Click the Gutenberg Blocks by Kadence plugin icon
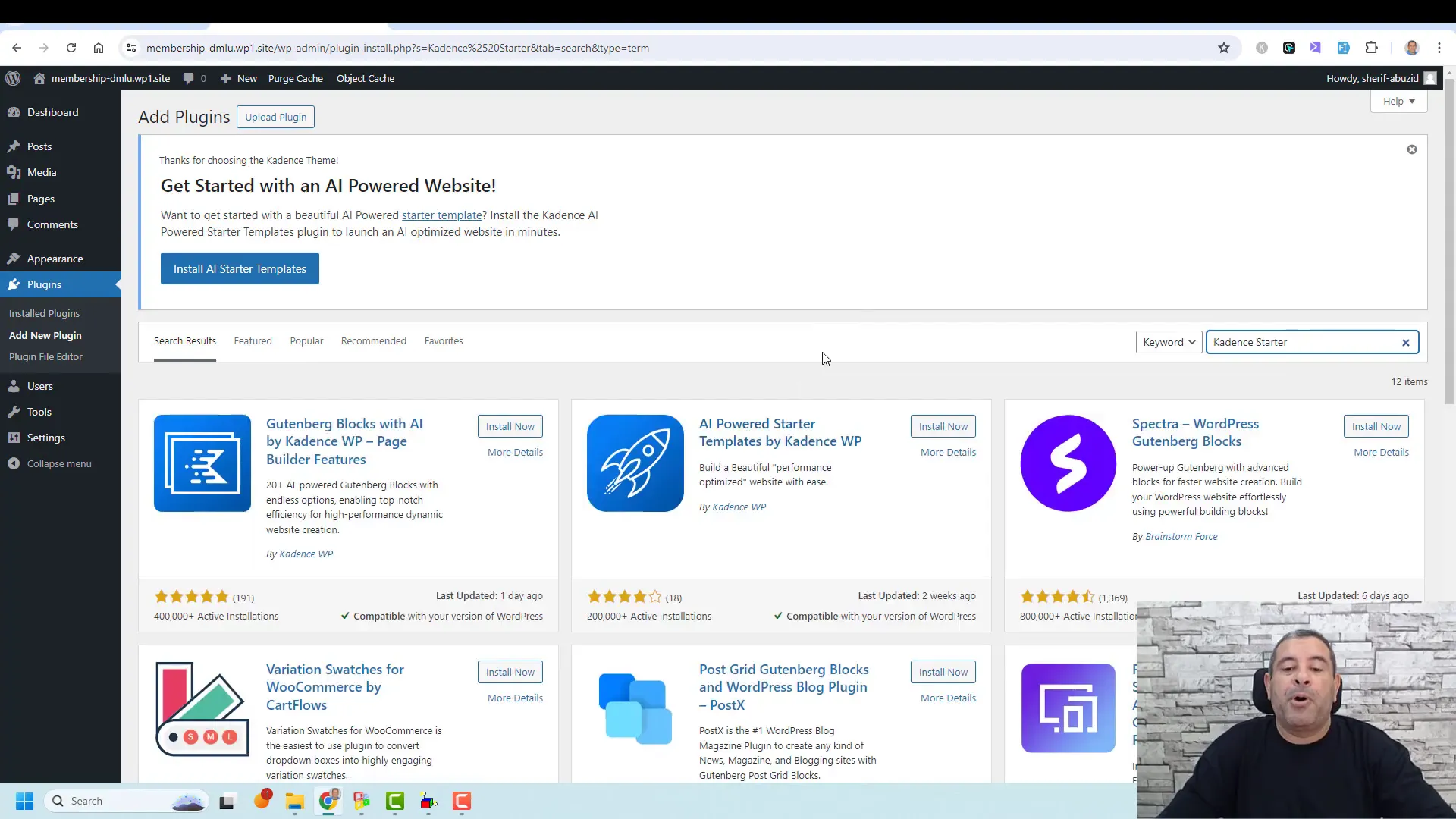The width and height of the screenshot is (1456, 819). [x=202, y=463]
